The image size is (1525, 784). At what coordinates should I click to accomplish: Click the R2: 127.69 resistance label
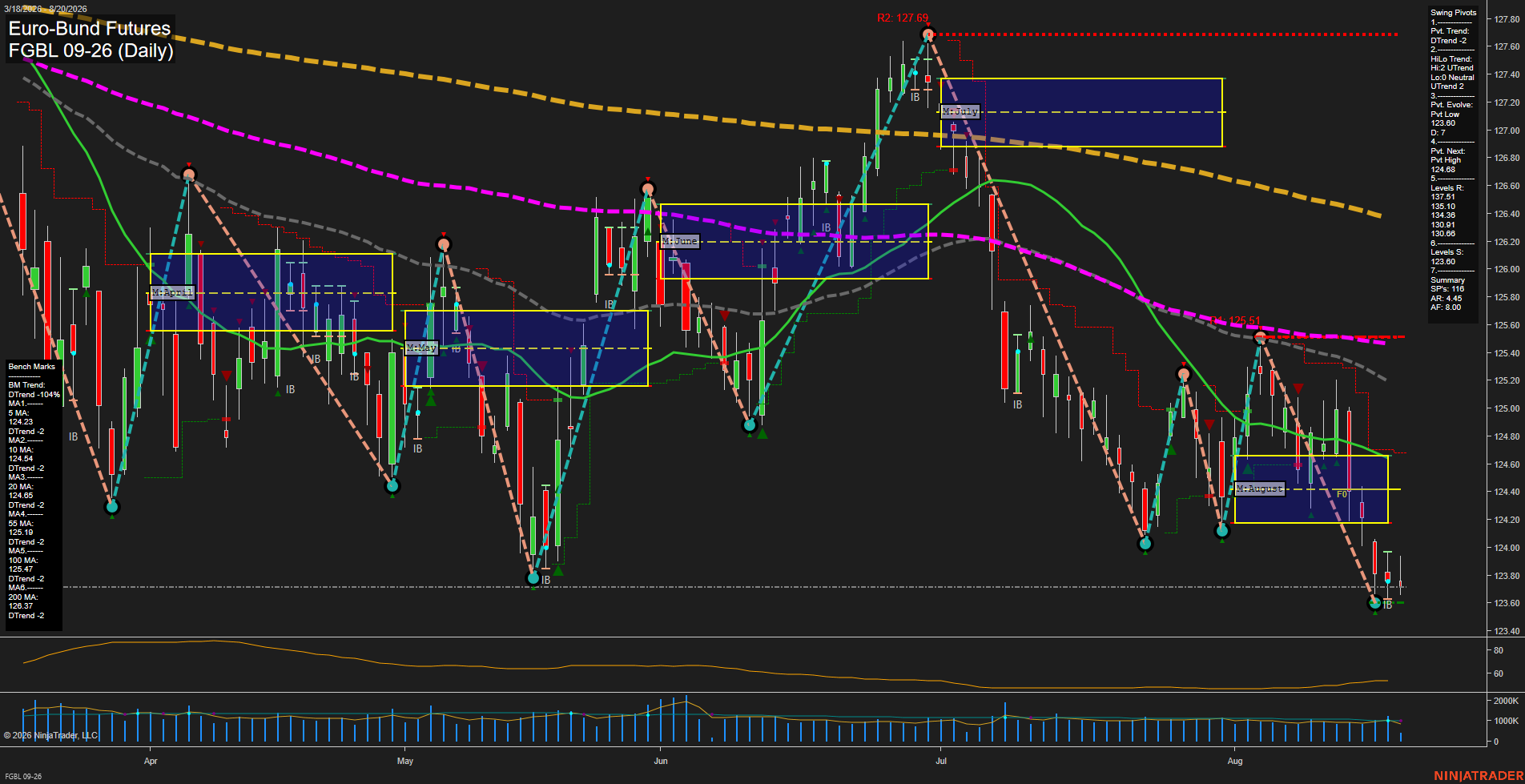[x=903, y=18]
